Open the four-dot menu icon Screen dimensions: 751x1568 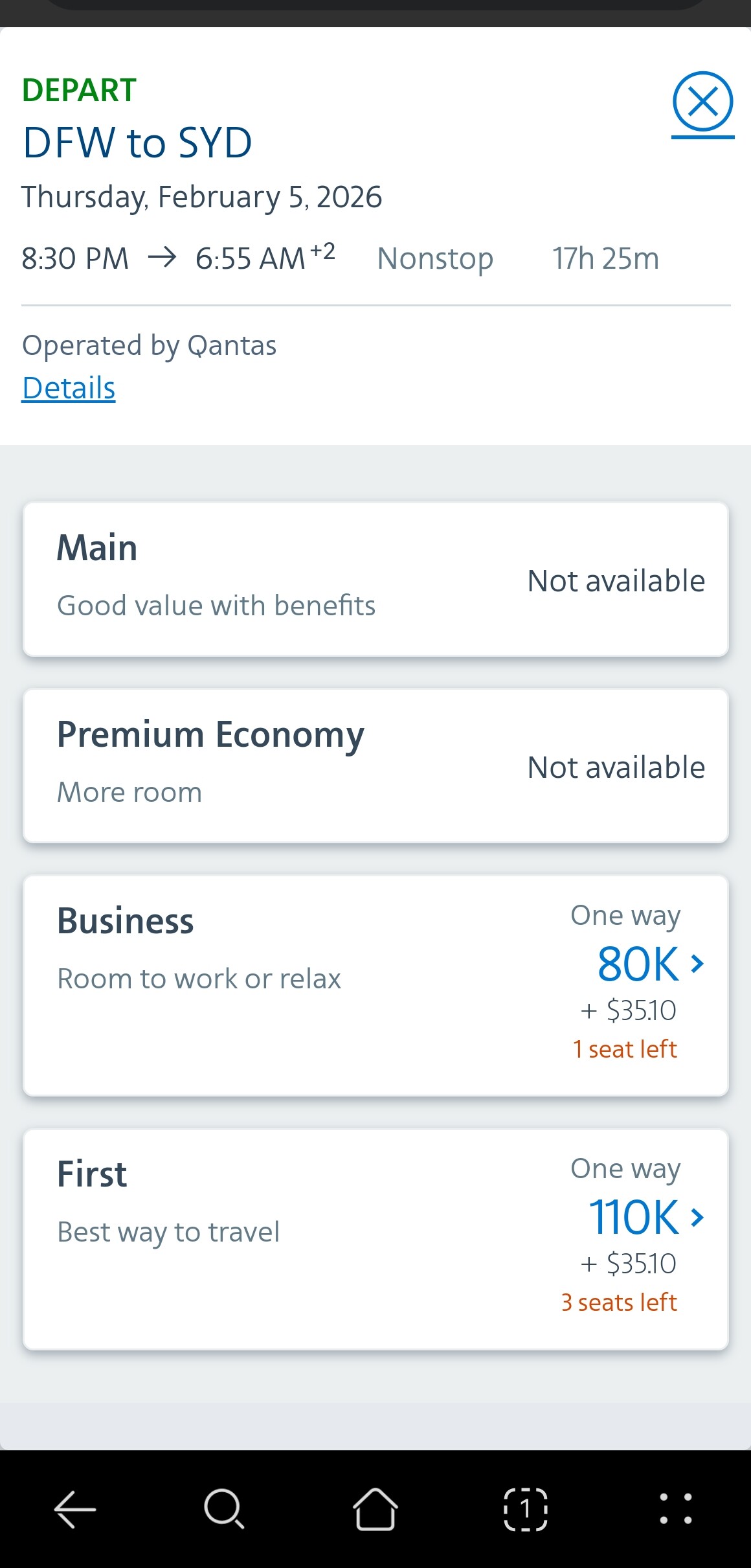[675, 1508]
